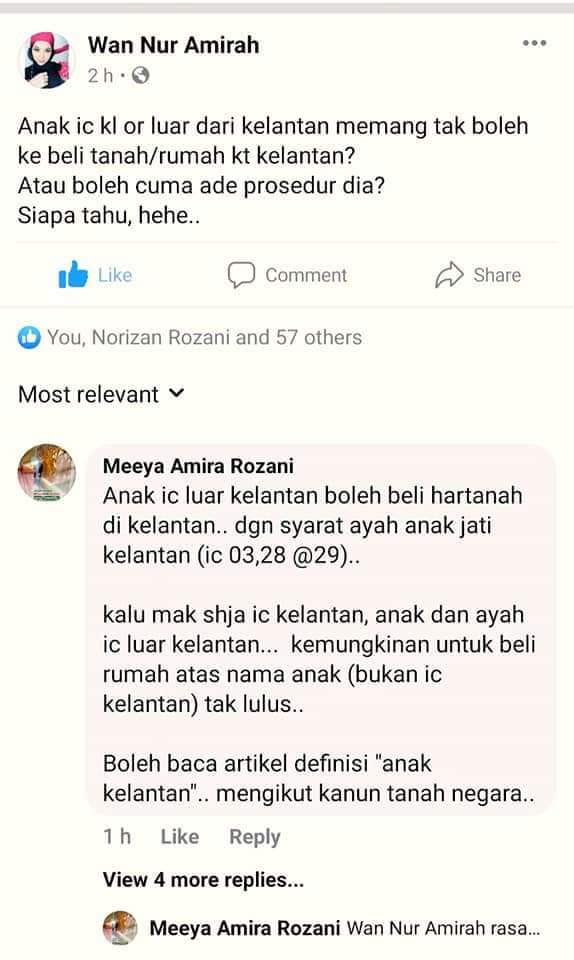Click the globe public privacy icon
574x960 pixels.
click(141, 75)
